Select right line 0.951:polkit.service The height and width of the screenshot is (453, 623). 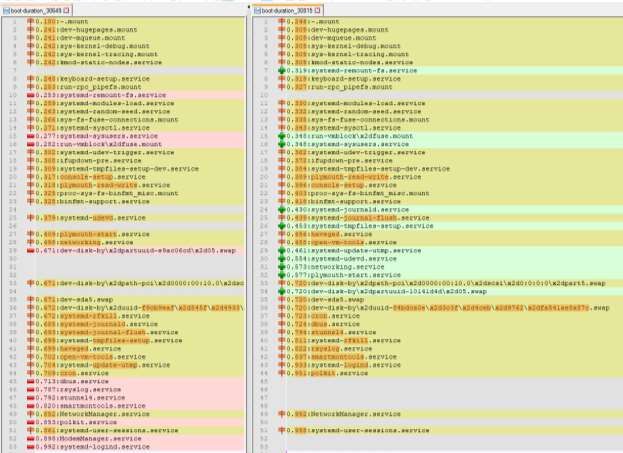tap(327, 373)
